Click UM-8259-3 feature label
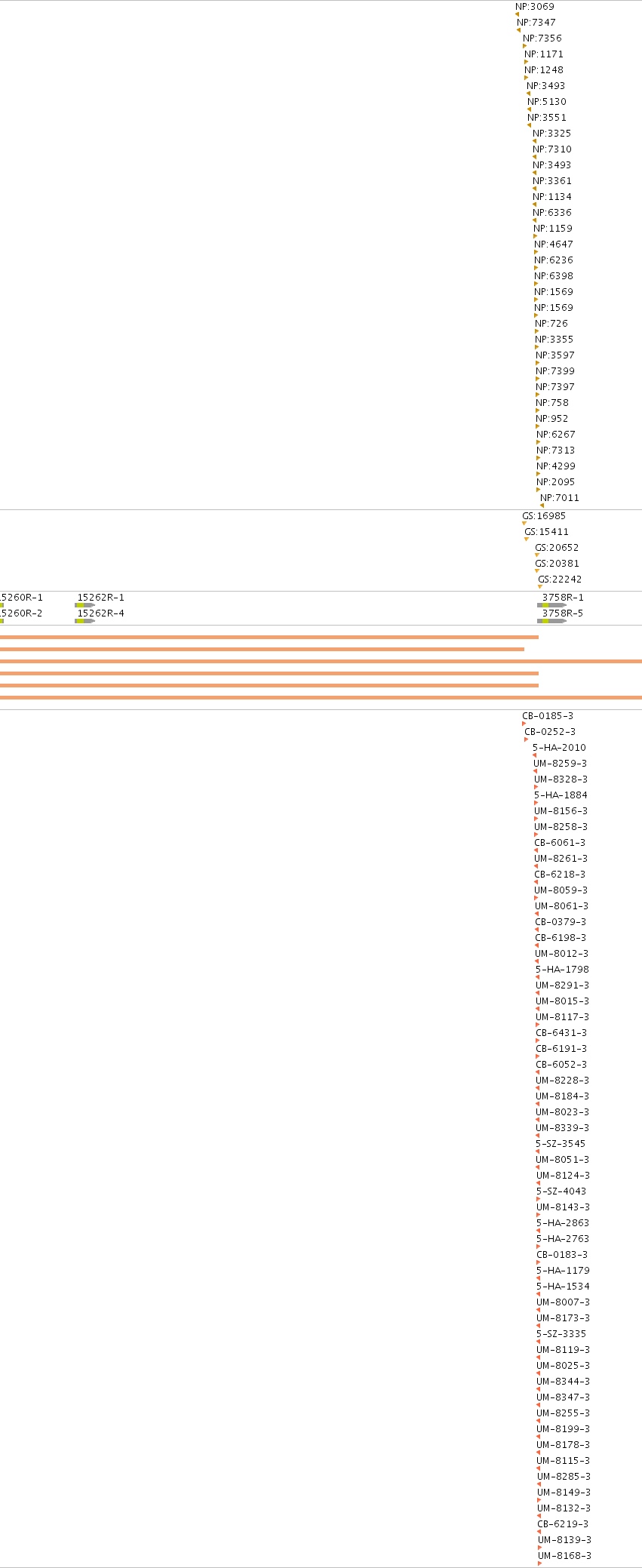 (x=561, y=764)
